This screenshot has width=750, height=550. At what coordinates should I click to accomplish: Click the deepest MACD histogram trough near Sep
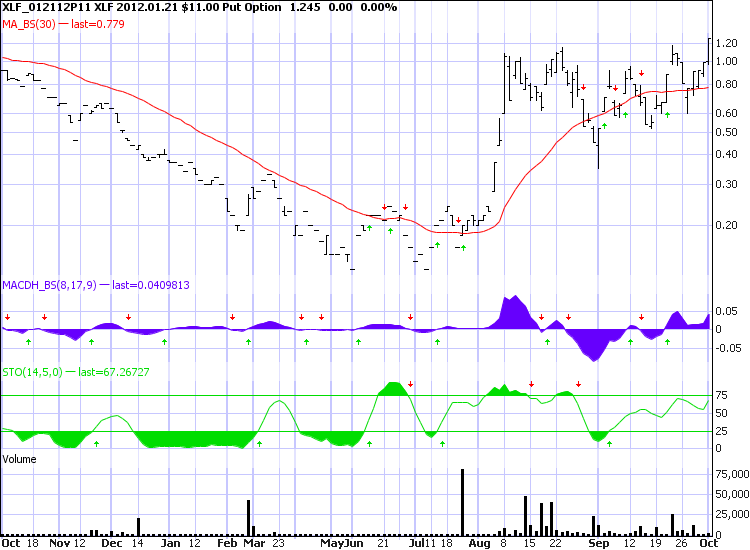point(594,359)
